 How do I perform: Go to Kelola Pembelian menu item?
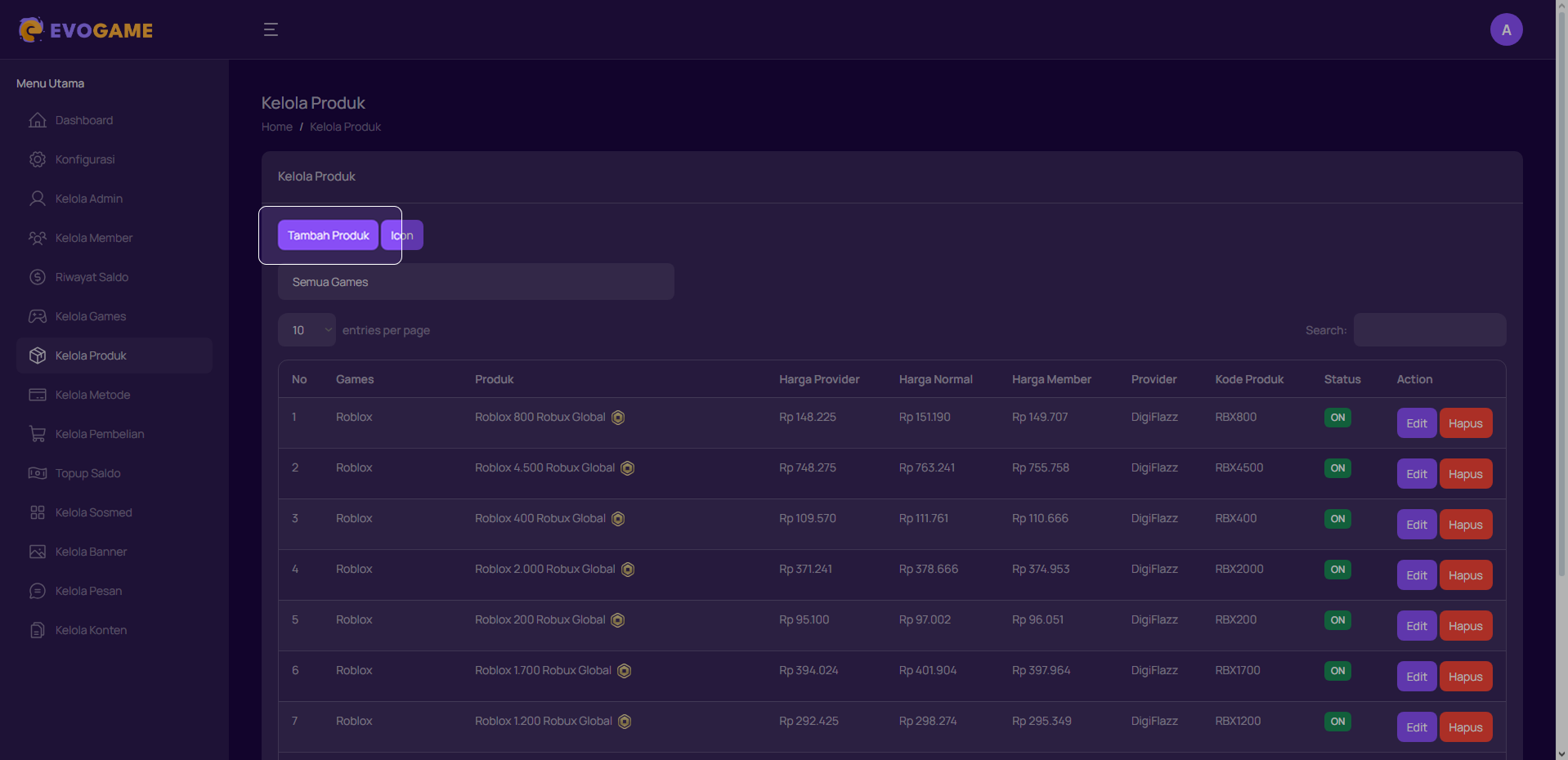pos(114,434)
